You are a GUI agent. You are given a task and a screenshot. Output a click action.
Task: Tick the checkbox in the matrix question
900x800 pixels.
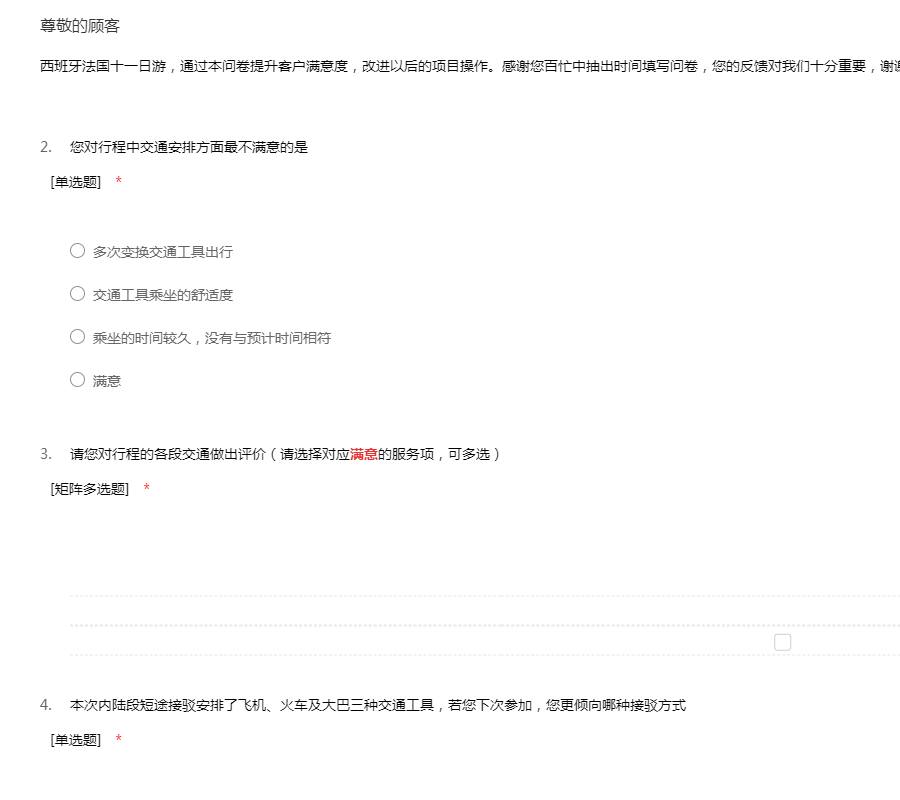pos(782,642)
